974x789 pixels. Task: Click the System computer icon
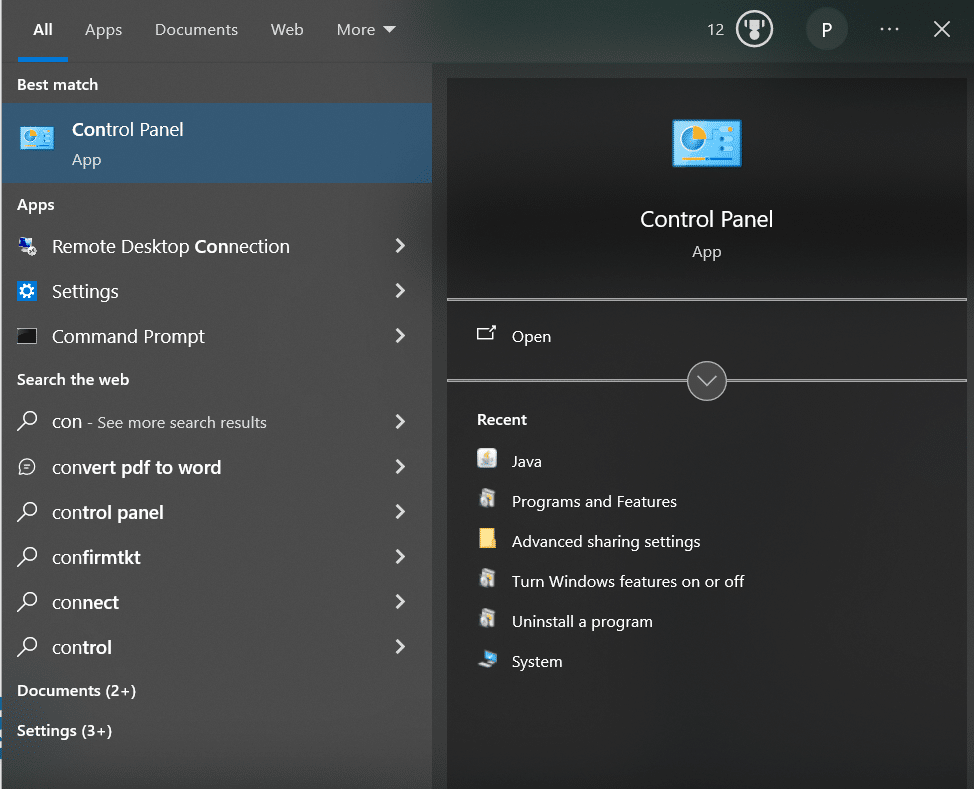pyautogui.click(x=488, y=659)
